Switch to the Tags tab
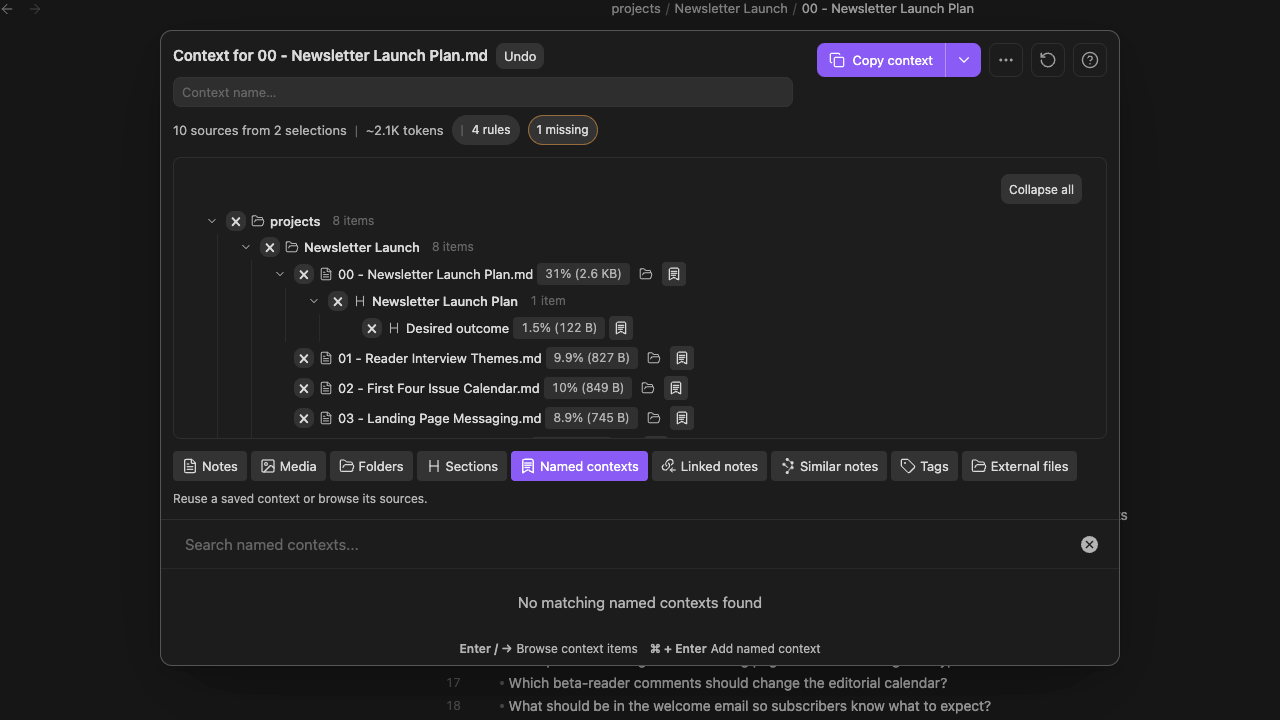The height and width of the screenshot is (720, 1280). click(x=924, y=466)
